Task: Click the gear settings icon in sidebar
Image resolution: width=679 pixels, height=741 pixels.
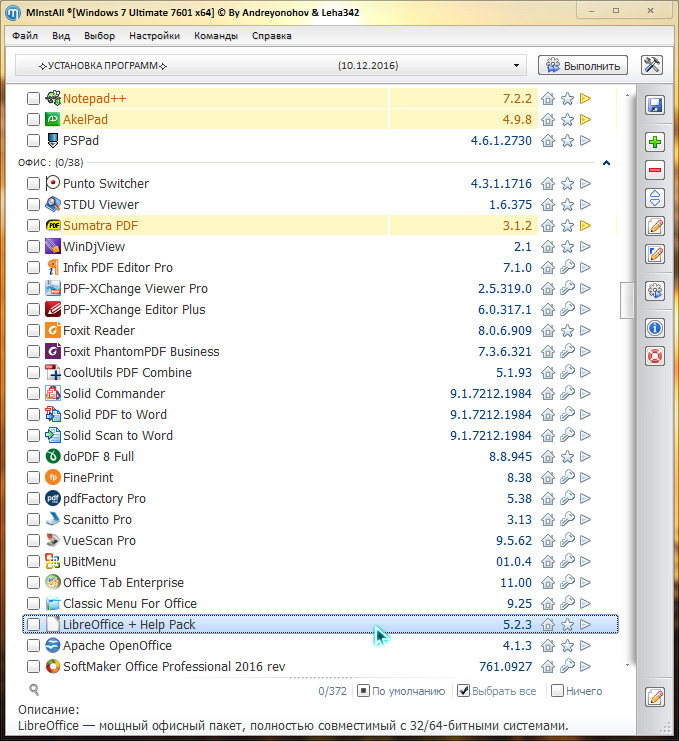Action: tap(655, 291)
